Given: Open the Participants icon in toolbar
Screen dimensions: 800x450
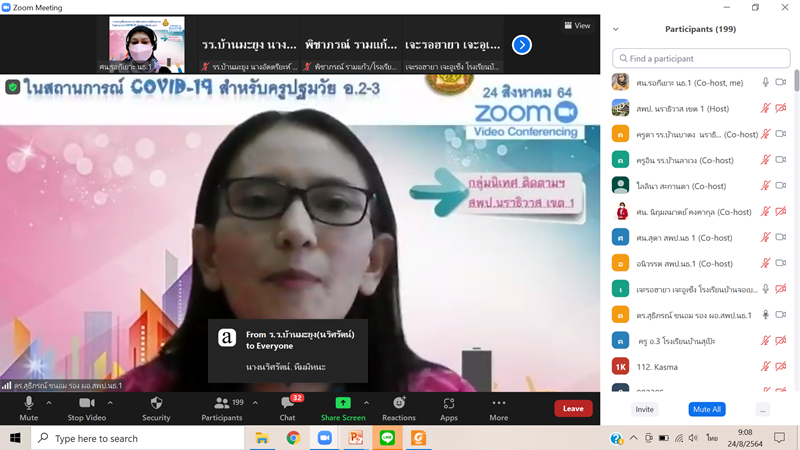Looking at the screenshot, I should (221, 403).
